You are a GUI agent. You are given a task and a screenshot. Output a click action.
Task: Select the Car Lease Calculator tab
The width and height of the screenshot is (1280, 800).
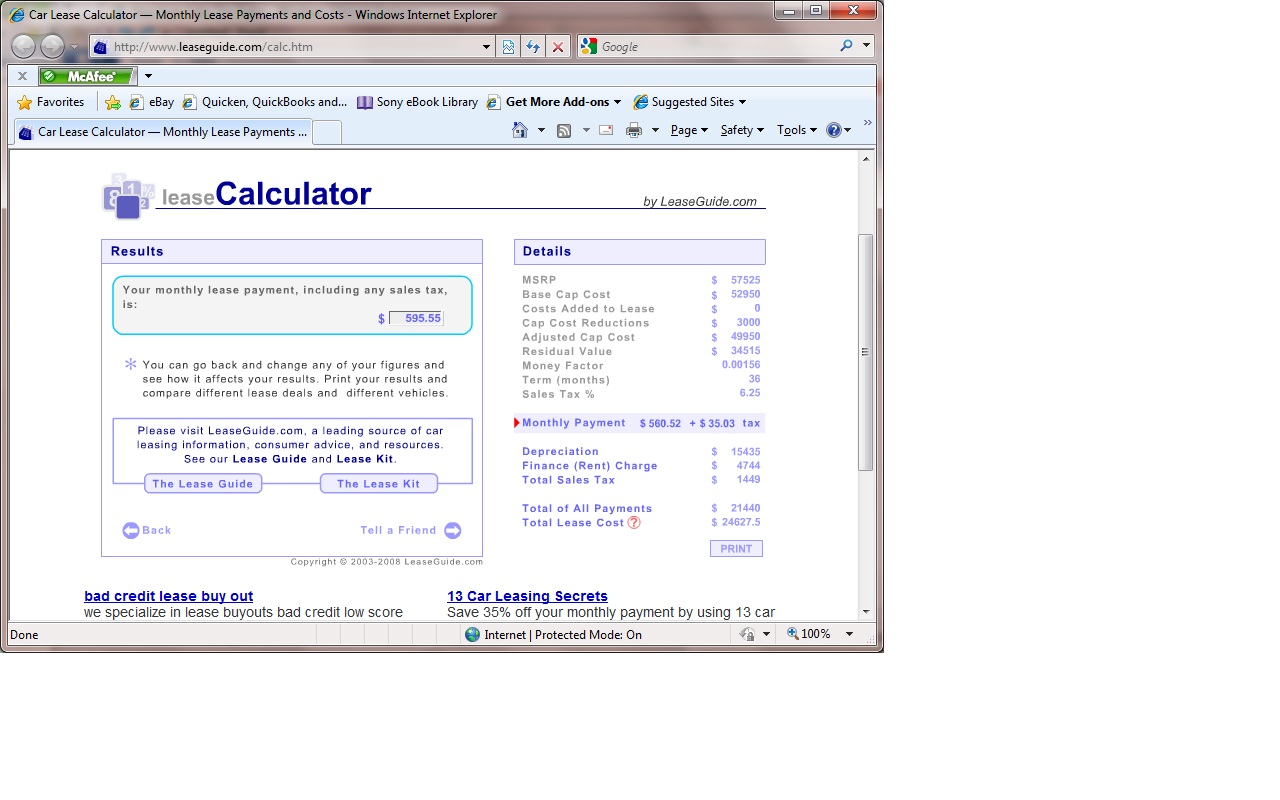(163, 132)
